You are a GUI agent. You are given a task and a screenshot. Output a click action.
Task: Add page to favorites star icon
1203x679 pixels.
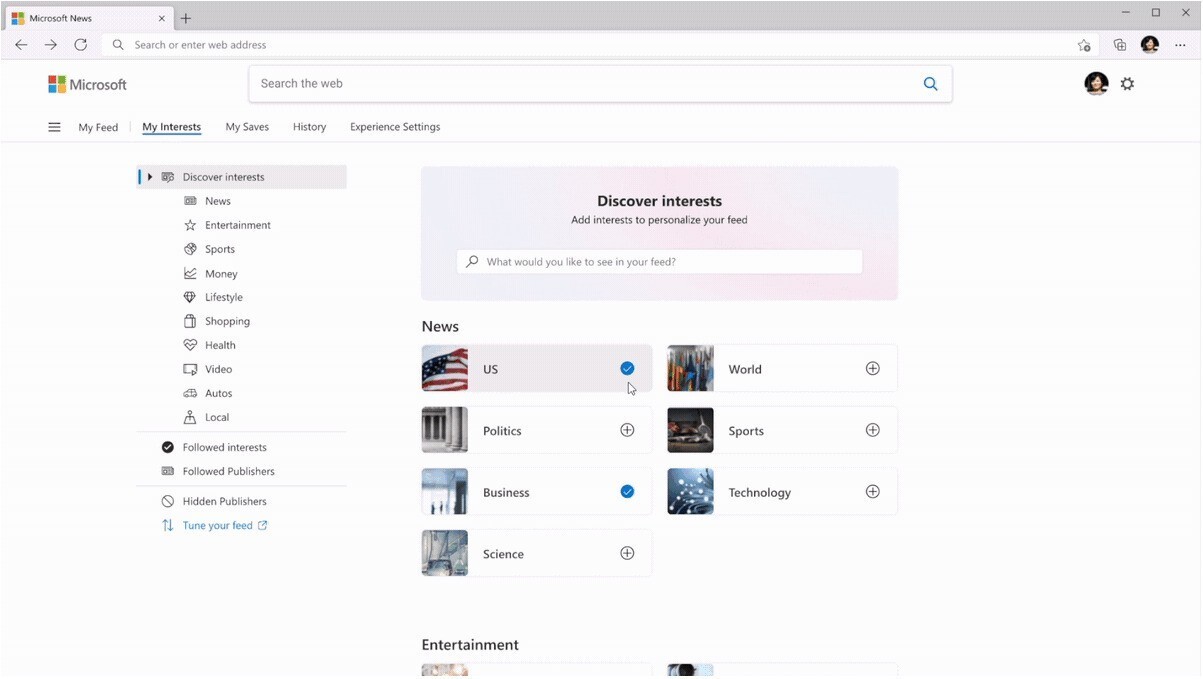tap(1084, 45)
